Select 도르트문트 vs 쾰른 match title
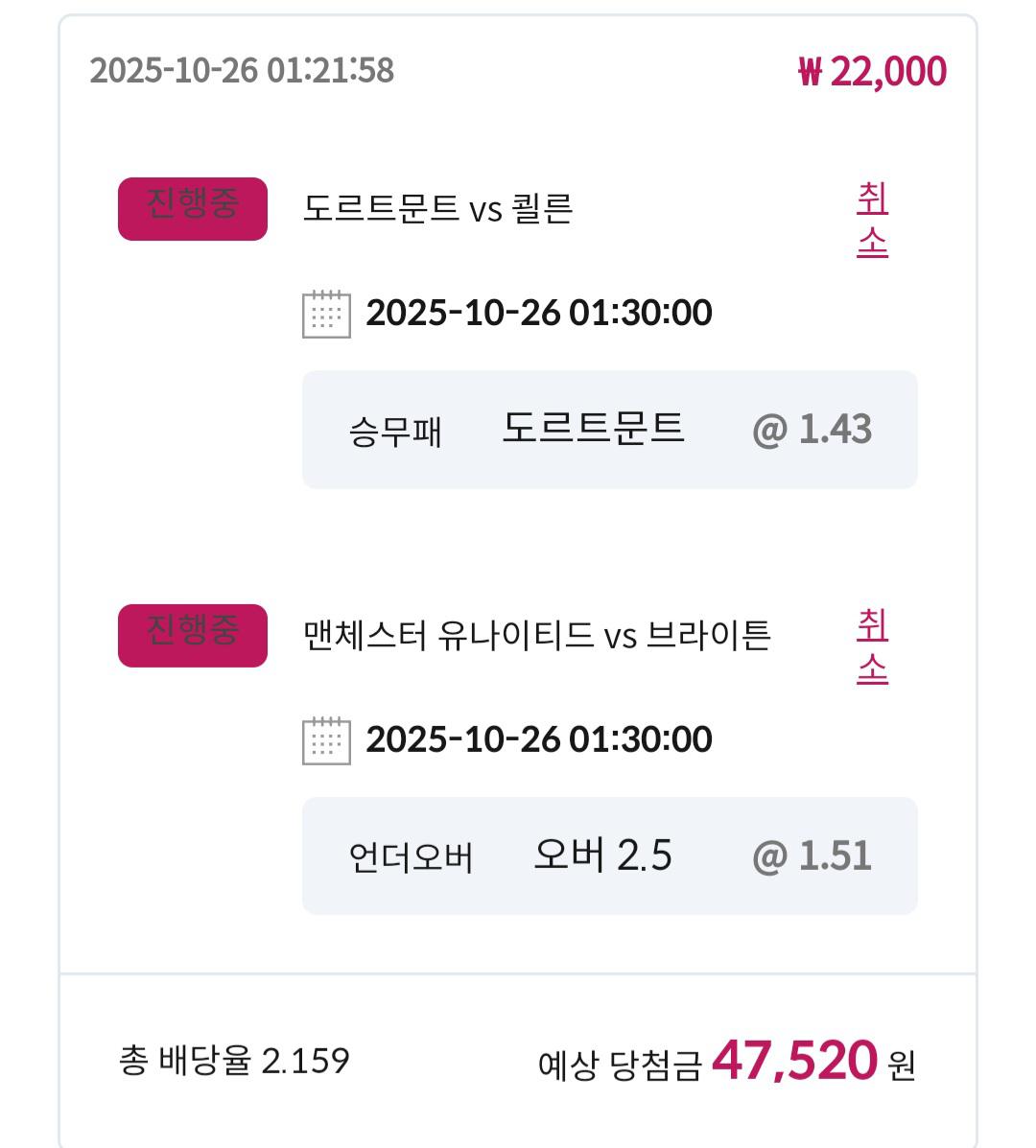1036x1148 pixels. 437,208
